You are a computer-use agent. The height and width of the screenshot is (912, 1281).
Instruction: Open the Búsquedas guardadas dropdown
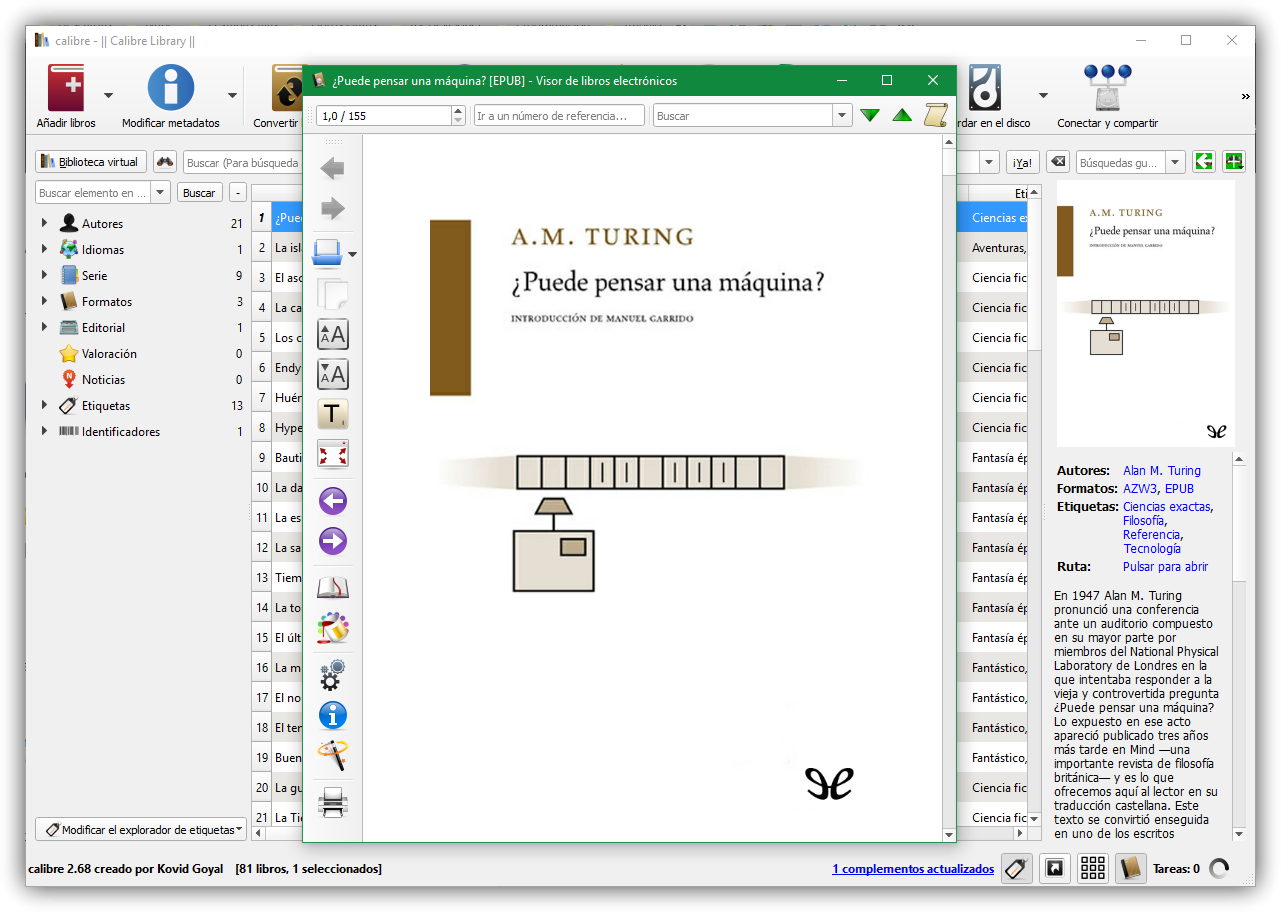pos(1175,162)
